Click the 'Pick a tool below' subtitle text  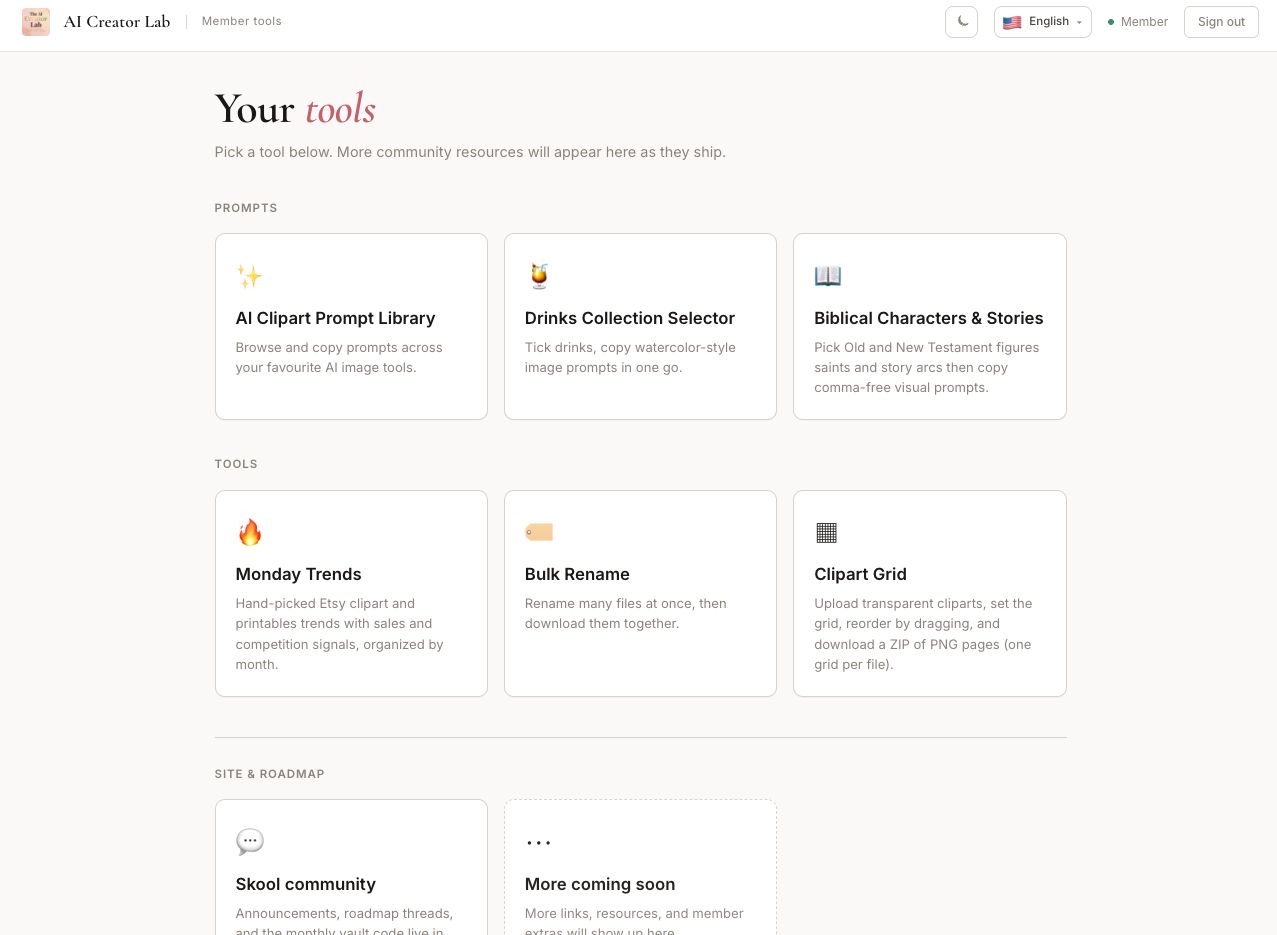(470, 152)
